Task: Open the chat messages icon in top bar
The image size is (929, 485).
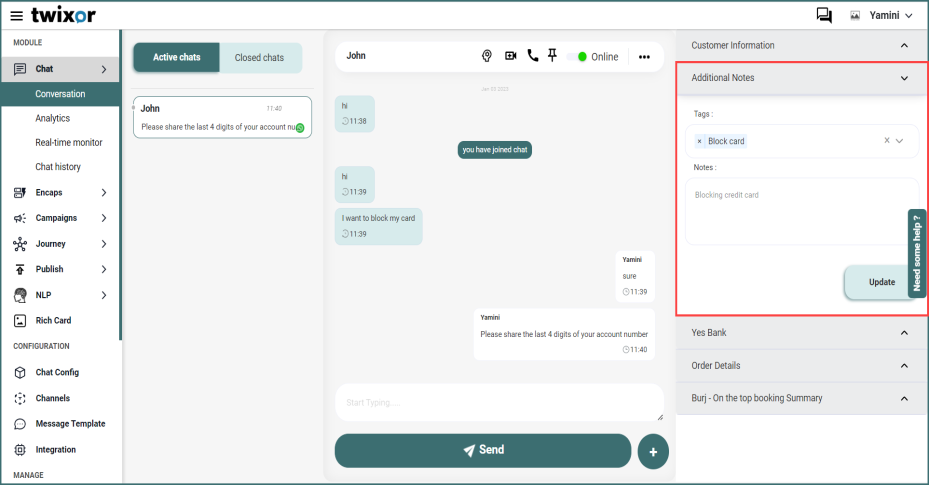Action: (x=824, y=16)
